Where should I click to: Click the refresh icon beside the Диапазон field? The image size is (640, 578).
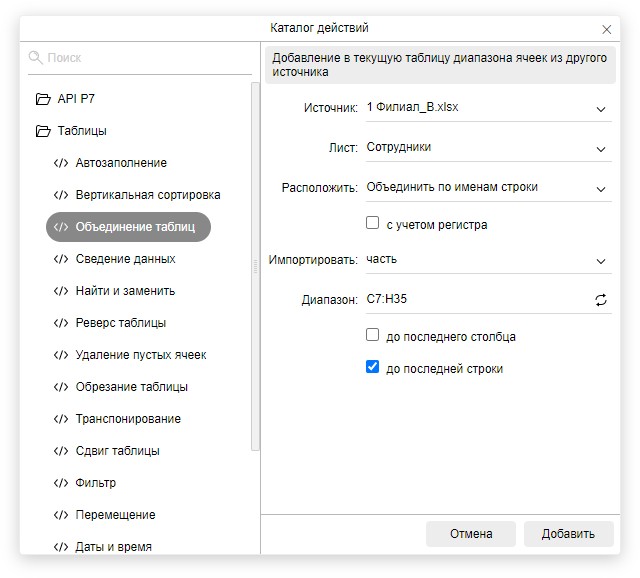pyautogui.click(x=601, y=300)
